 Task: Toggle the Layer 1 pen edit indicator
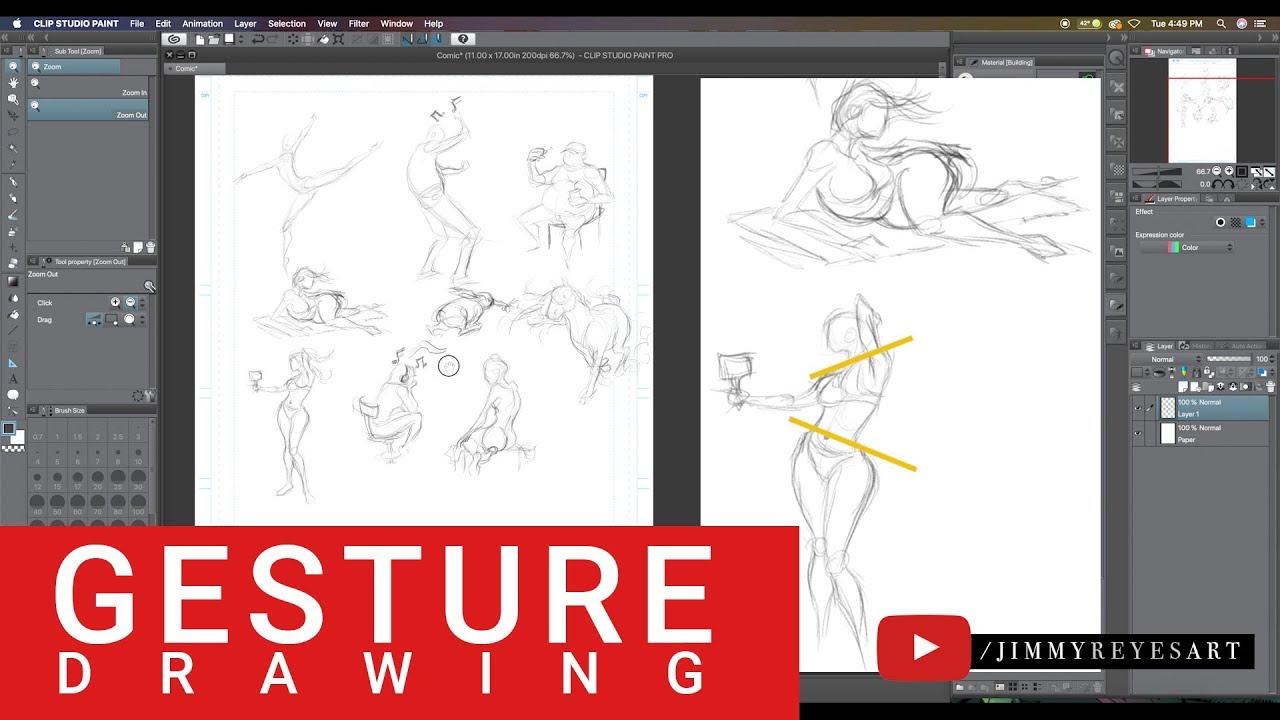pos(1151,408)
